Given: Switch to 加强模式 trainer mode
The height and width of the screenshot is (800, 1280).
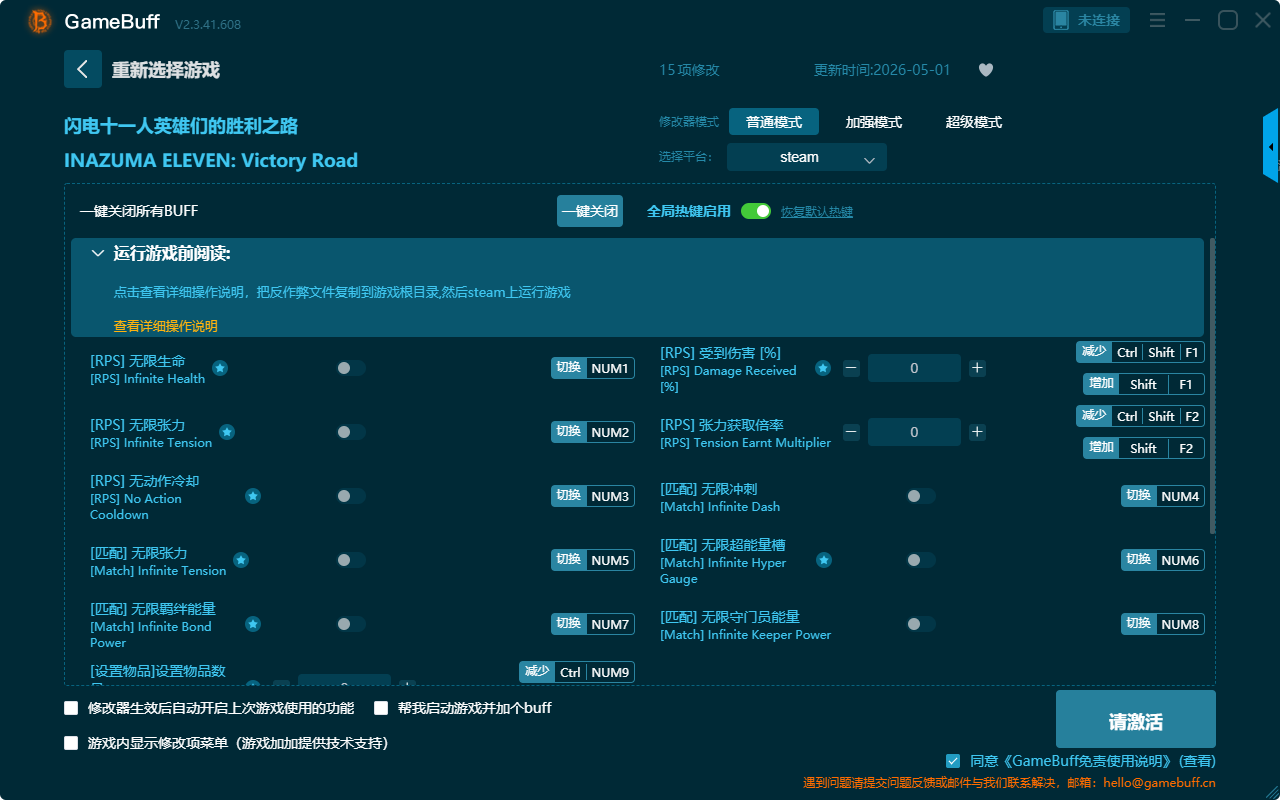Looking at the screenshot, I should (874, 122).
